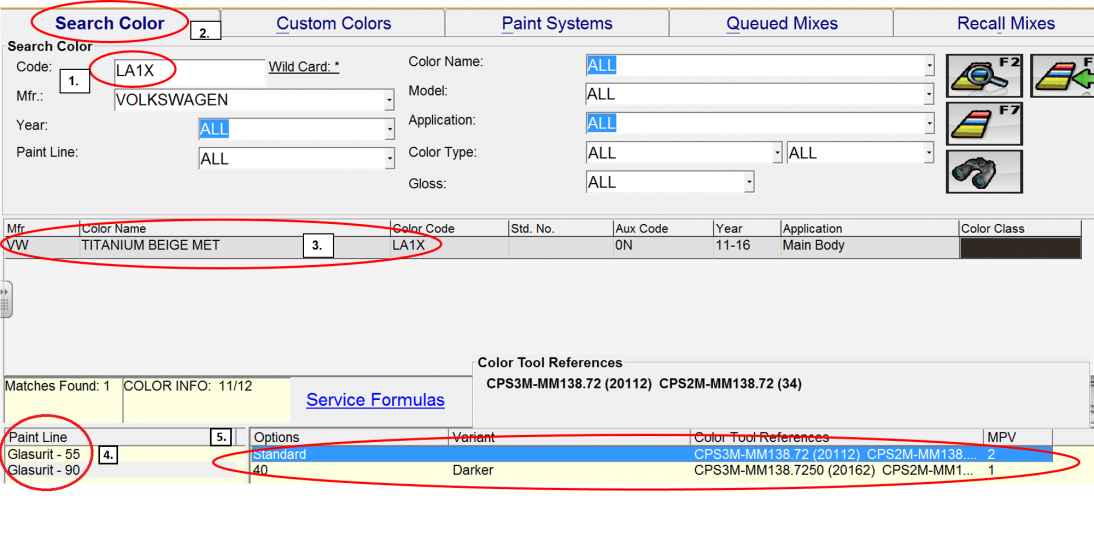The height and width of the screenshot is (542, 1094).
Task: Click the Application column header
Action: point(869,228)
